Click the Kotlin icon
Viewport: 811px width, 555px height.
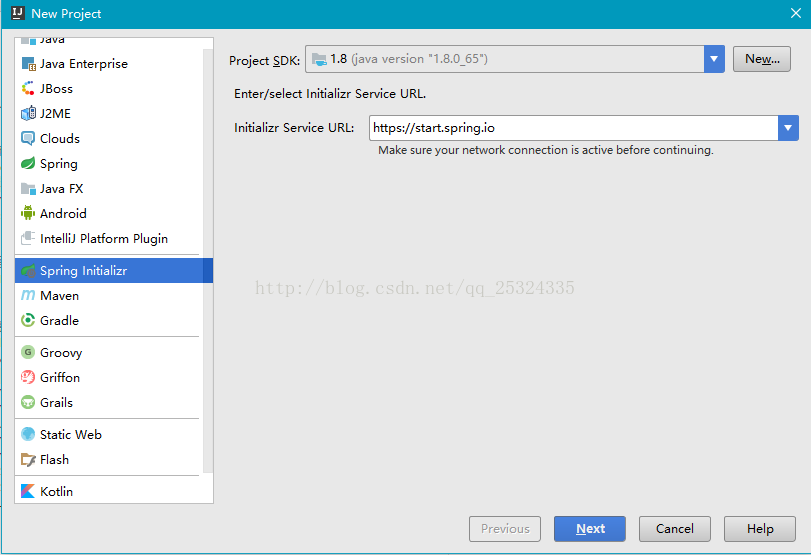tap(28, 491)
